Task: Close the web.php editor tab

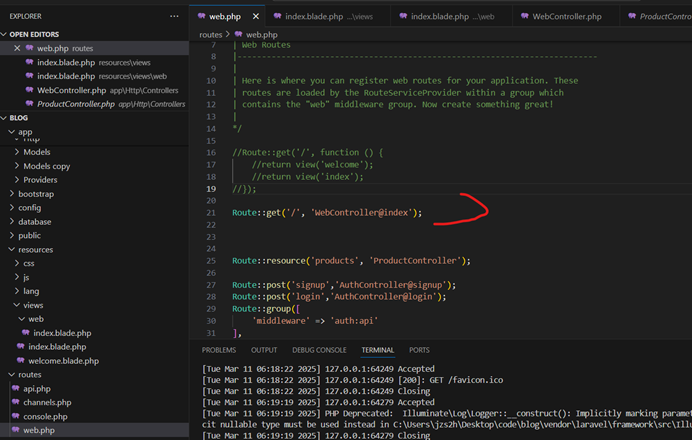Action: point(256,16)
